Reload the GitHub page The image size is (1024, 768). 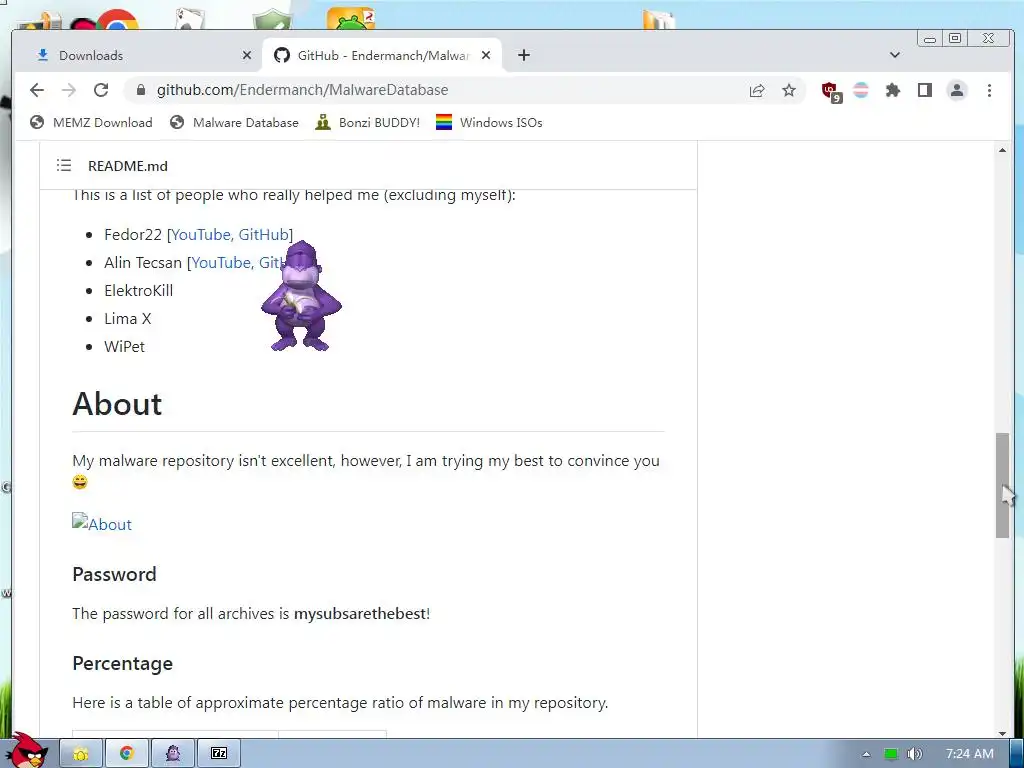point(101,90)
